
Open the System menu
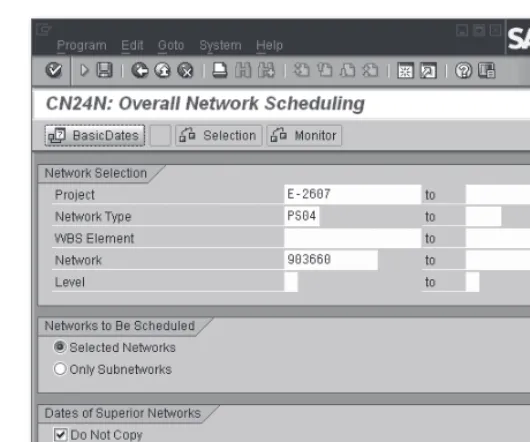pos(220,45)
